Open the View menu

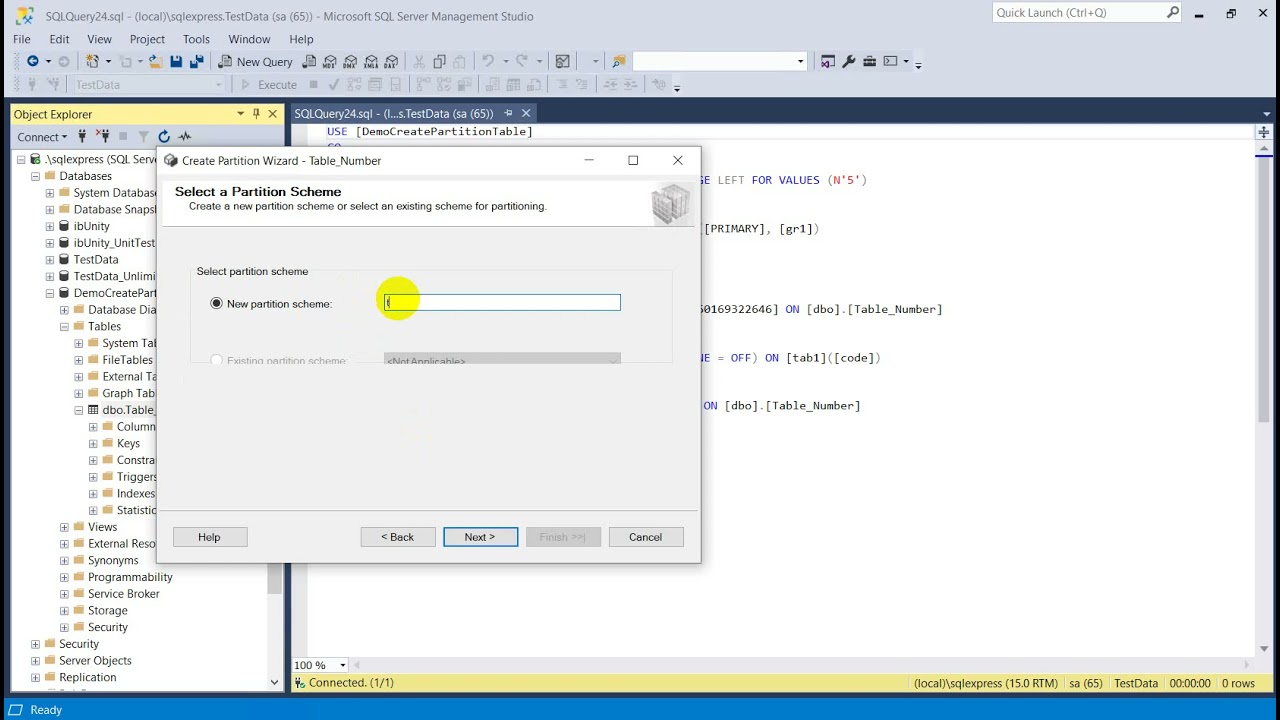(99, 39)
